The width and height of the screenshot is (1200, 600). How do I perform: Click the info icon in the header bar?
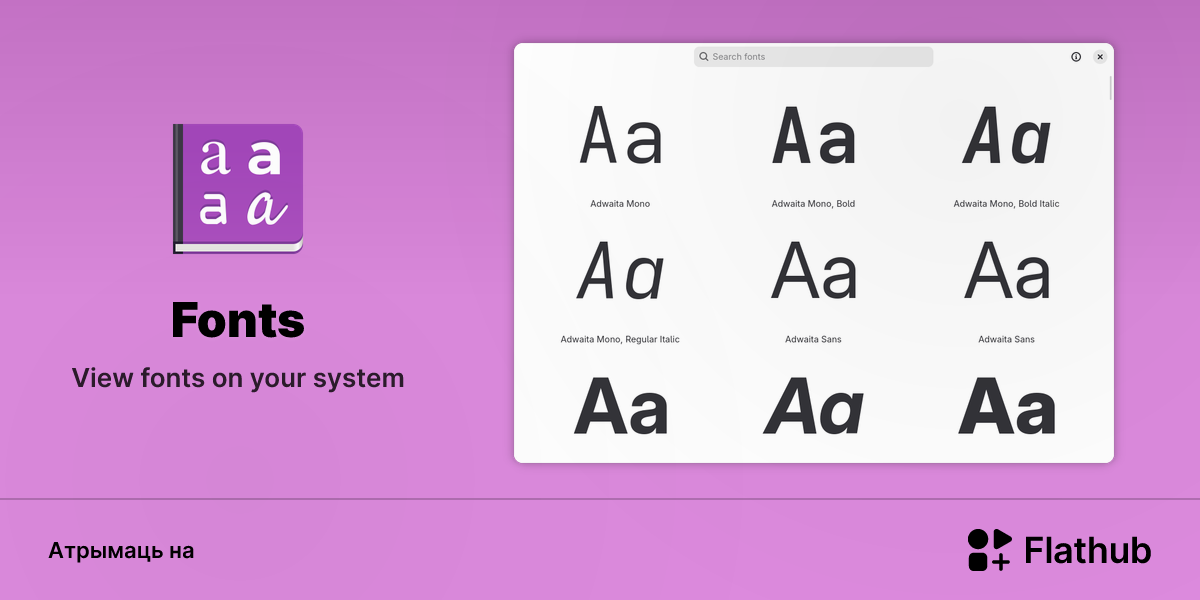[1076, 57]
